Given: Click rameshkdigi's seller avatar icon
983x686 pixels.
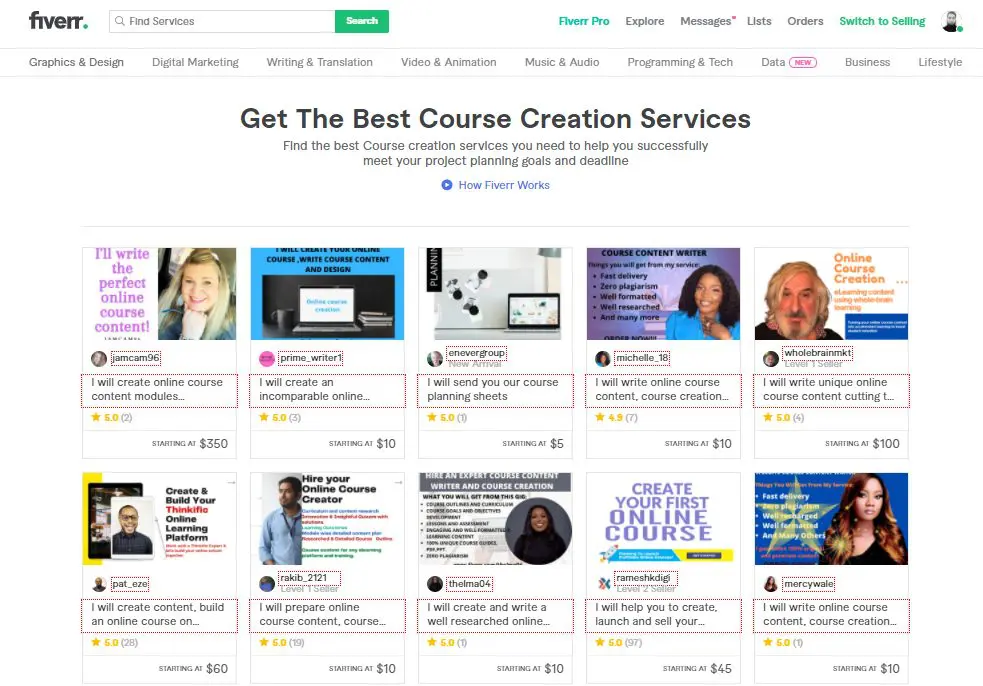Looking at the screenshot, I should pos(604,584).
